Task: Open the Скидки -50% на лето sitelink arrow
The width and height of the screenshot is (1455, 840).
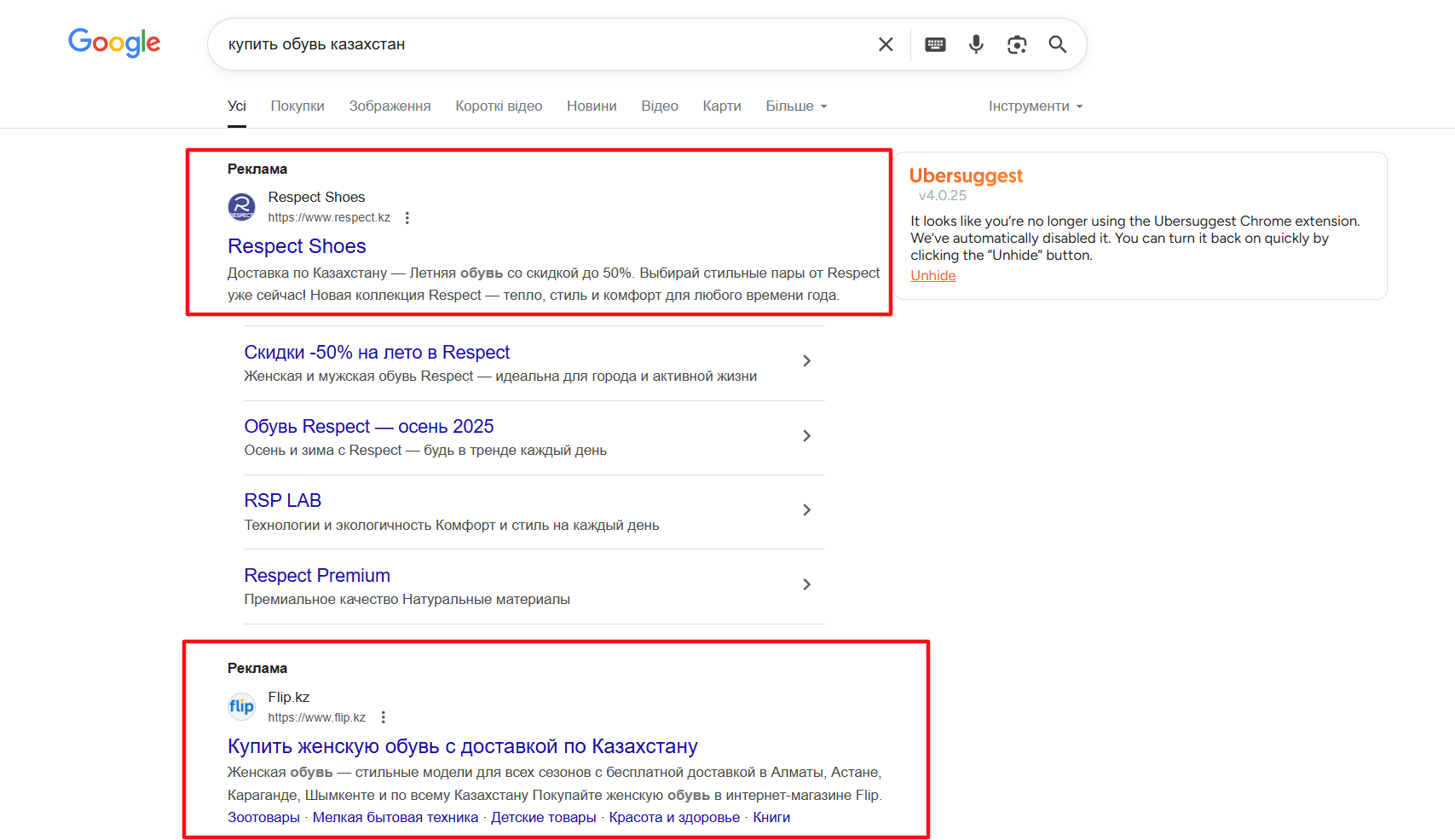Action: click(806, 361)
